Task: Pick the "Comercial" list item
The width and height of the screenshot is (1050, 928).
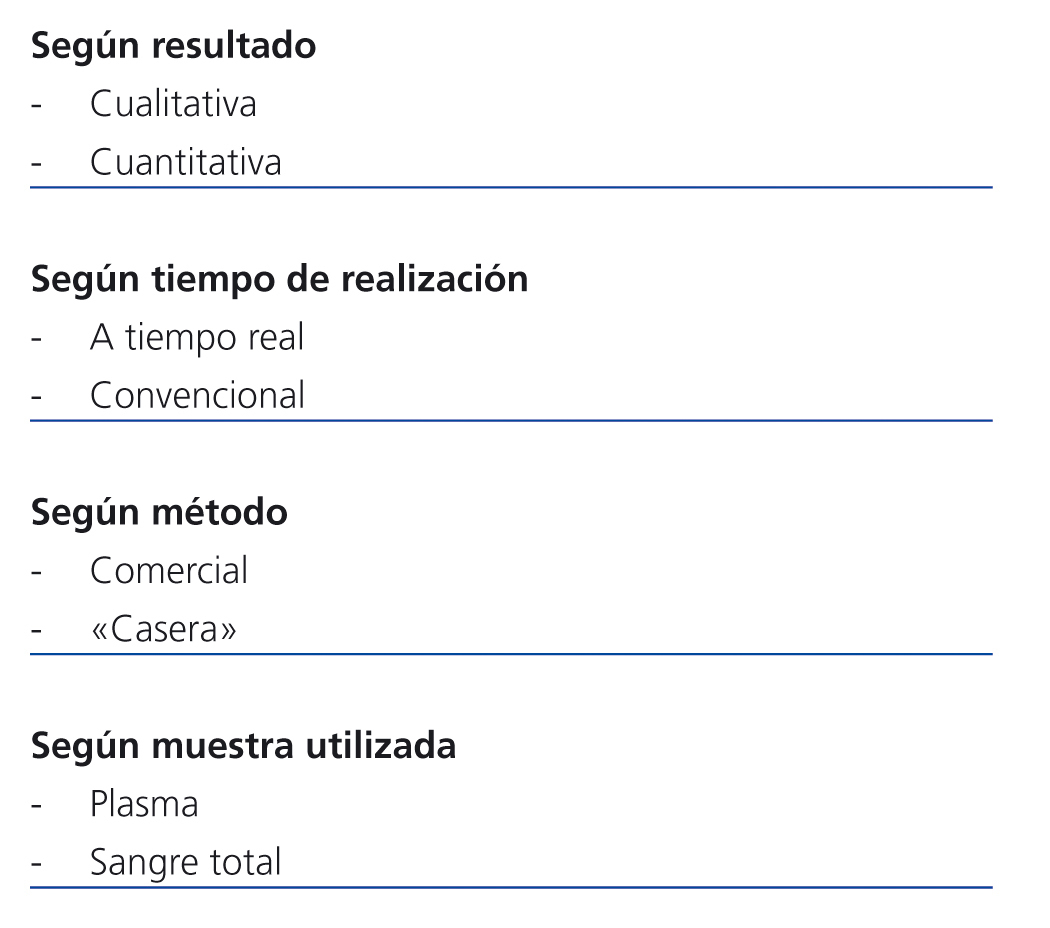Action: click(x=168, y=571)
